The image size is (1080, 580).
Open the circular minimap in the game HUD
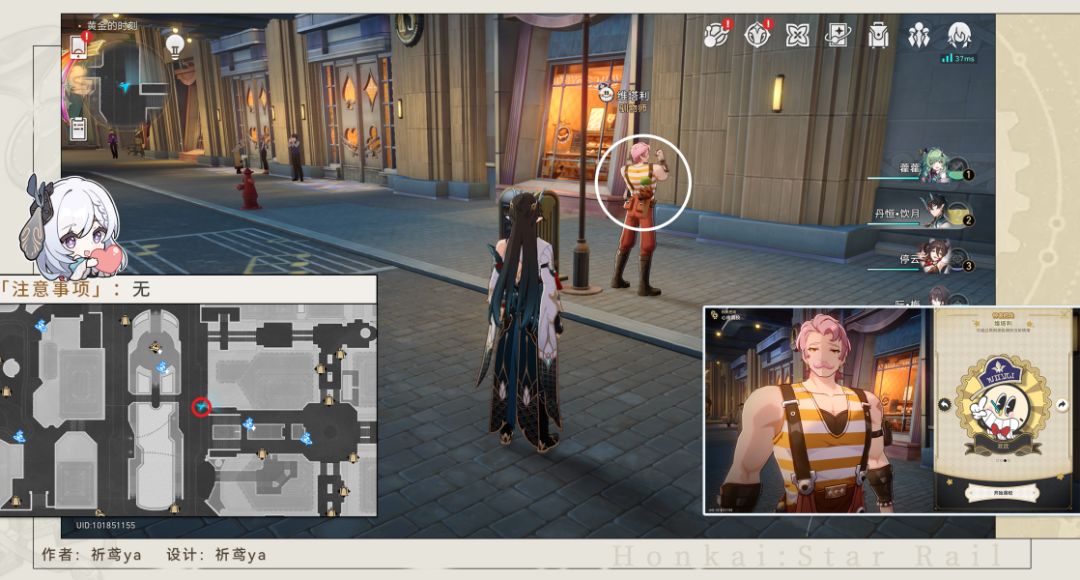tap(126, 86)
